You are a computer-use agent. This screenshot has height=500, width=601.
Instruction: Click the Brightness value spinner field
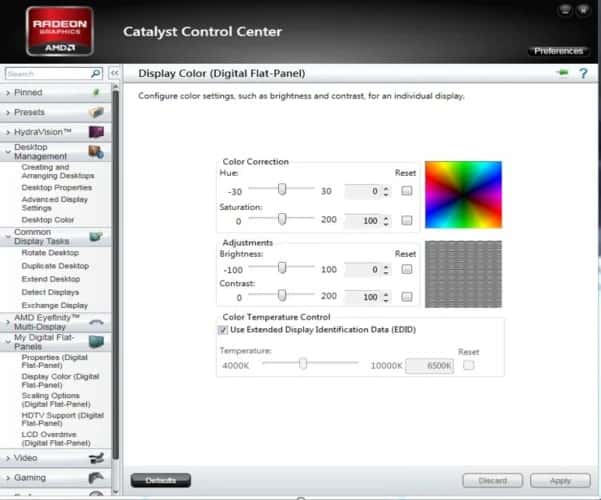[367, 270]
